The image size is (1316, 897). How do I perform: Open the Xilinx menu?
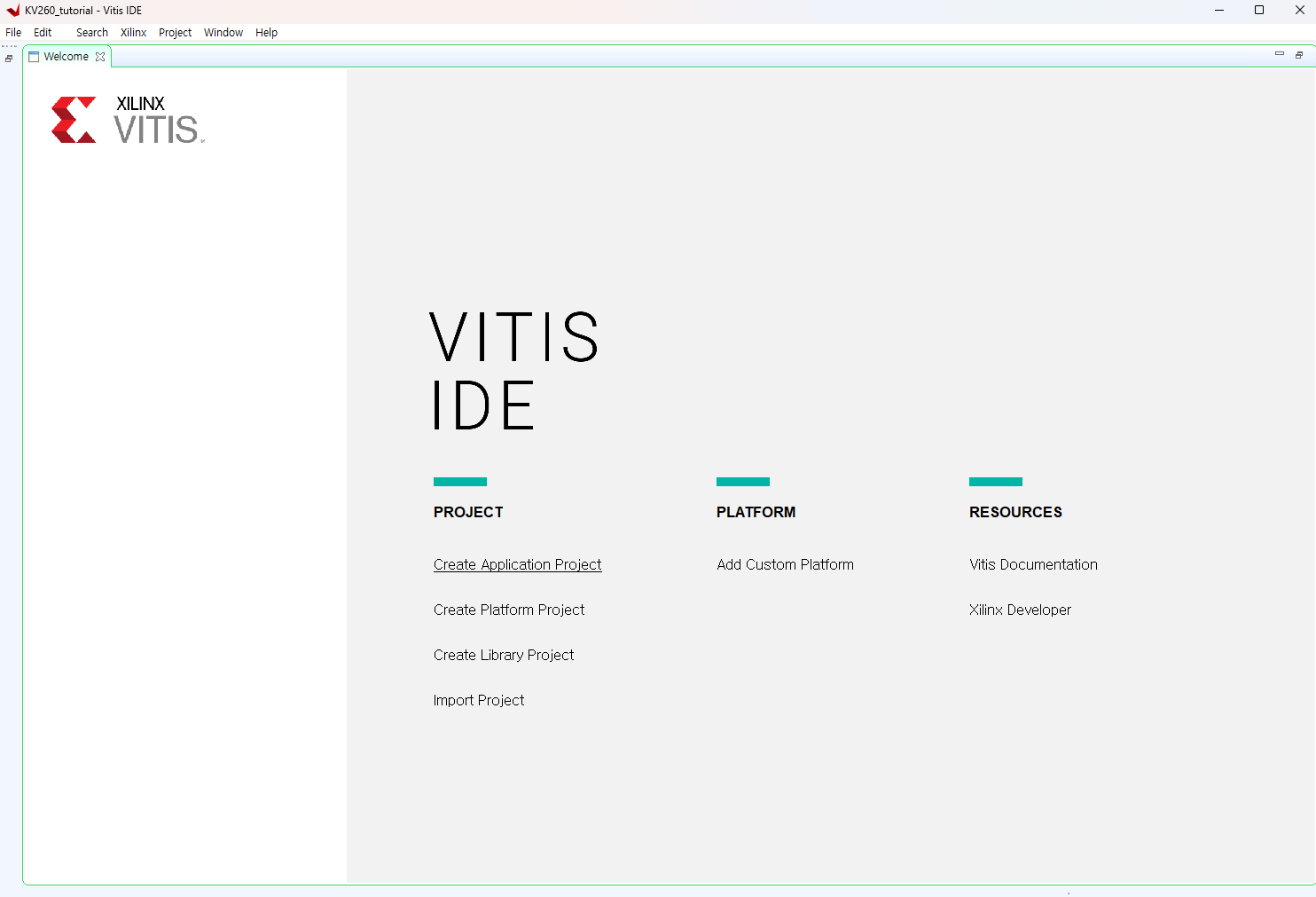(x=134, y=33)
